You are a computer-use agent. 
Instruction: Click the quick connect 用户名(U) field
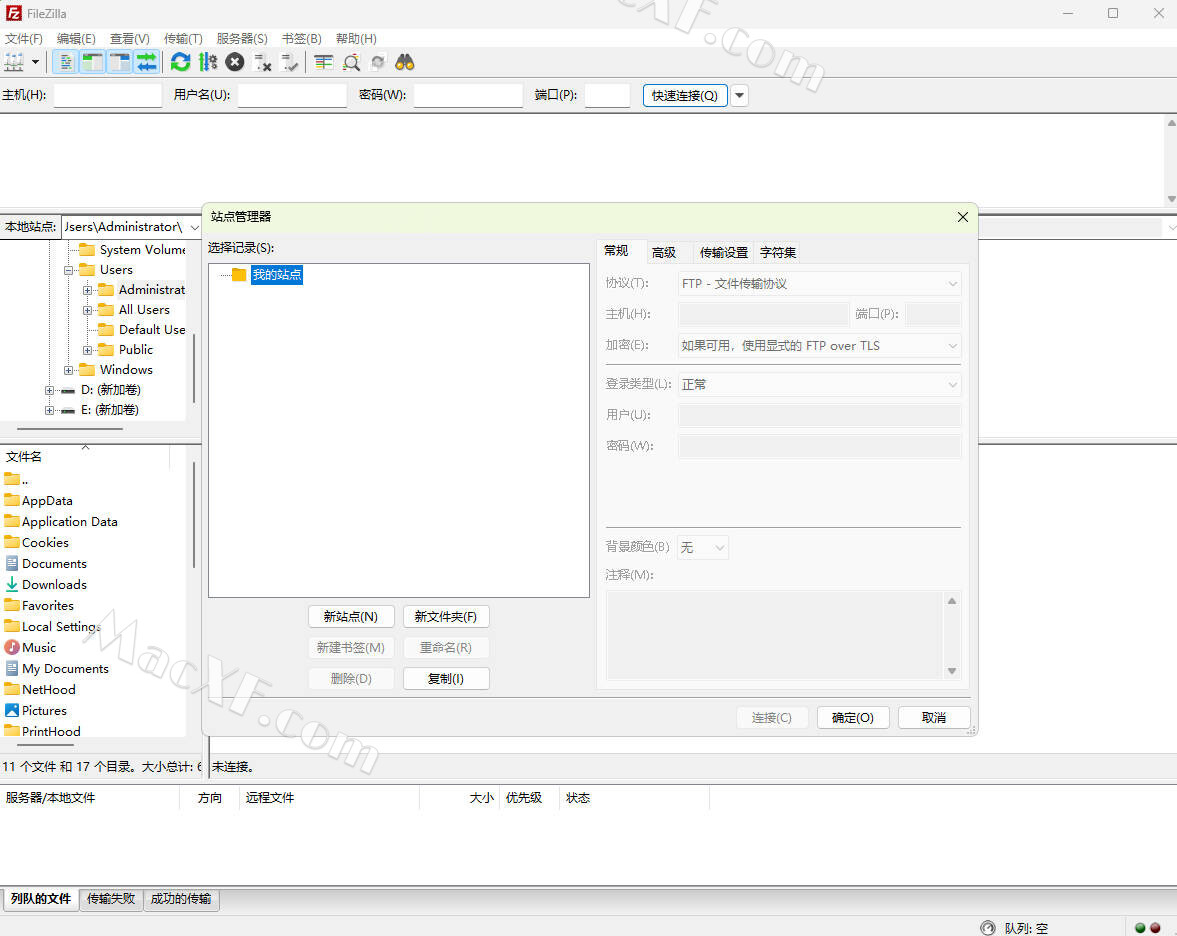[292, 95]
